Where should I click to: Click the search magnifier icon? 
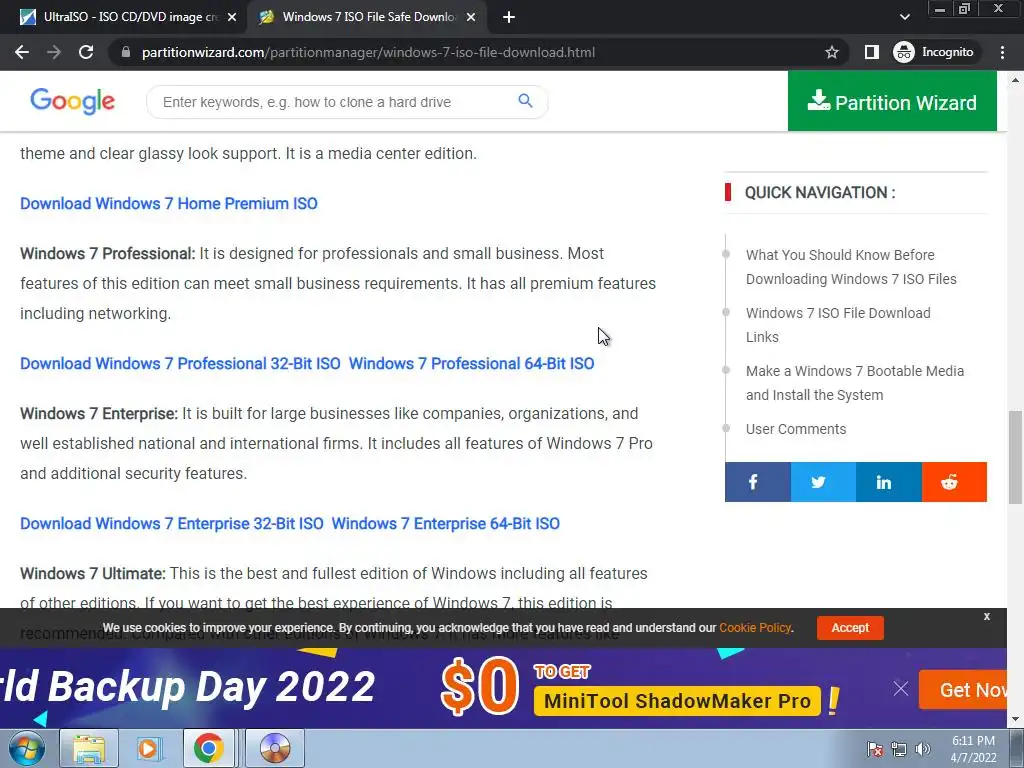[525, 101]
